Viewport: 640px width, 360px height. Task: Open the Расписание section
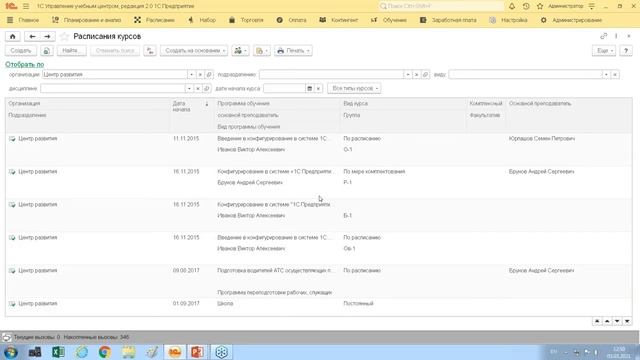[x=154, y=20]
